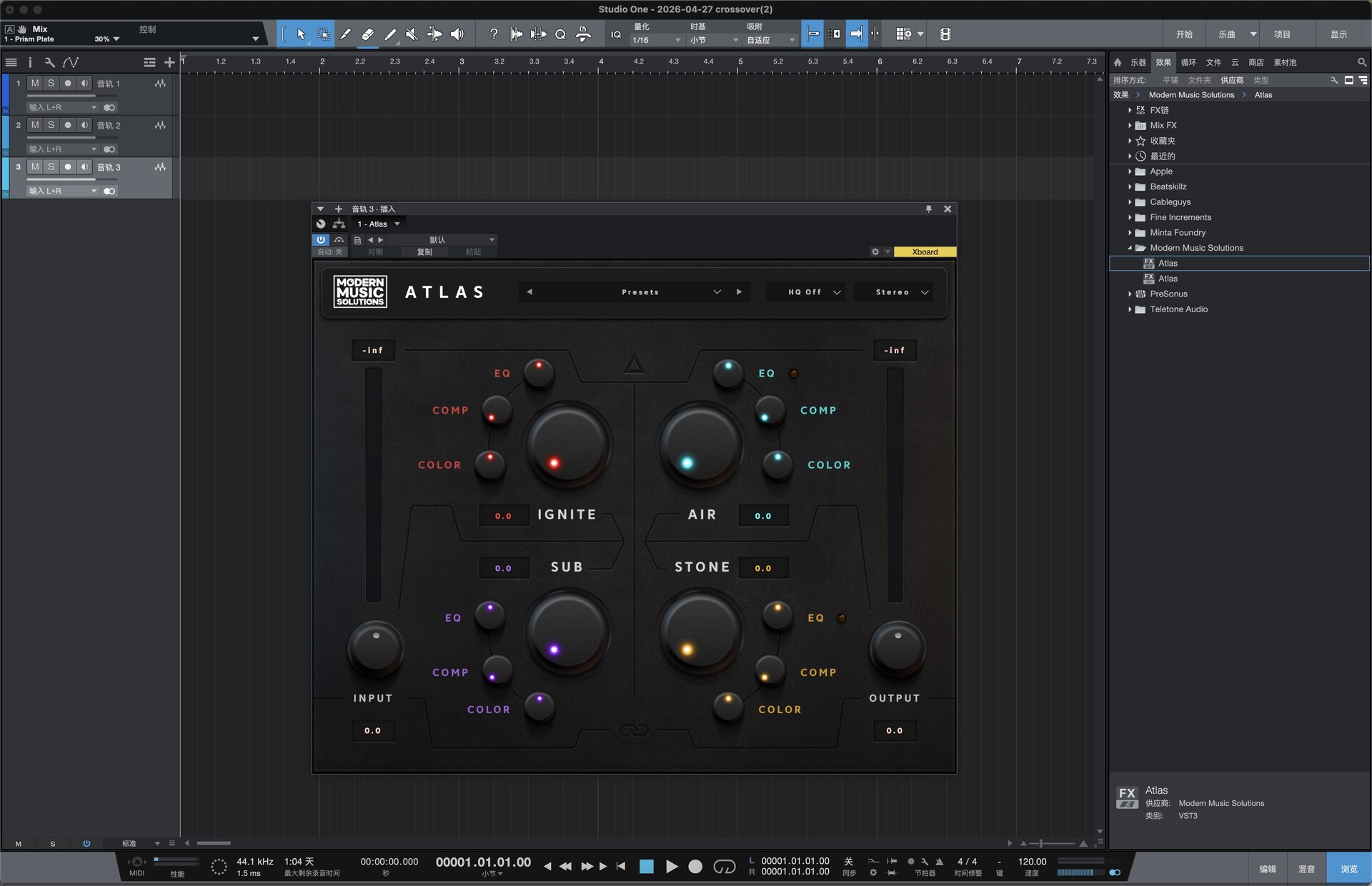
Task: Select the Arrow tool in toolbar
Action: (300, 34)
